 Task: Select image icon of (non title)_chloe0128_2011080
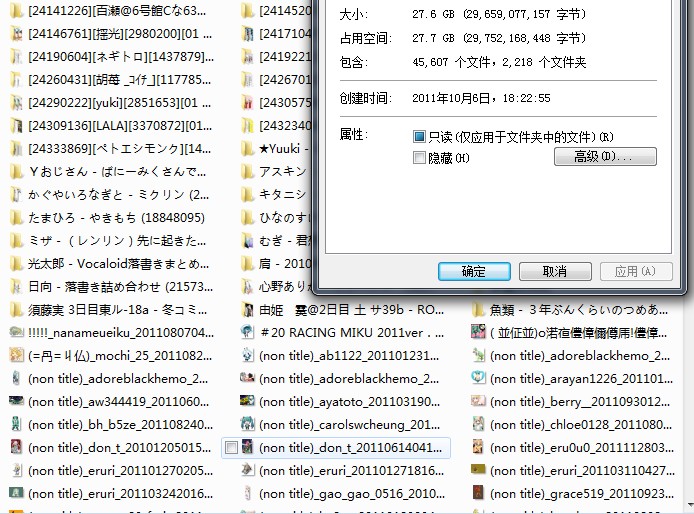[478, 424]
